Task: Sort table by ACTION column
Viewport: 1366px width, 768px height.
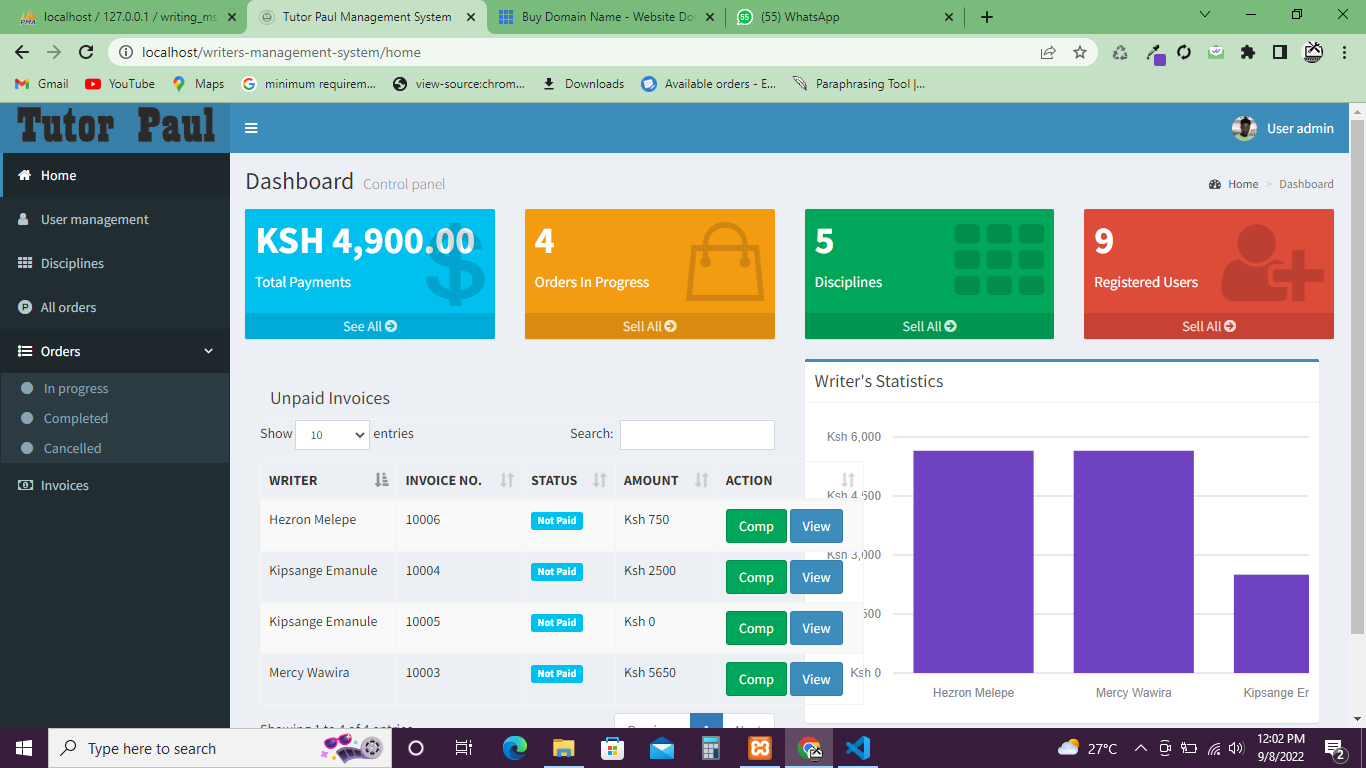Action: (x=790, y=480)
